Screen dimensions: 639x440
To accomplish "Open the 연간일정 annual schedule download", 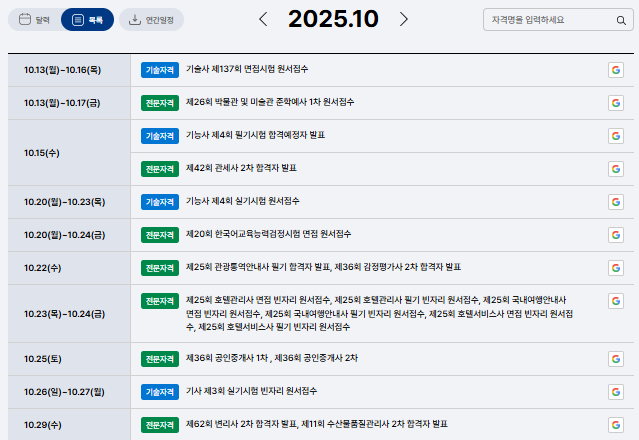I will pyautogui.click(x=151, y=20).
